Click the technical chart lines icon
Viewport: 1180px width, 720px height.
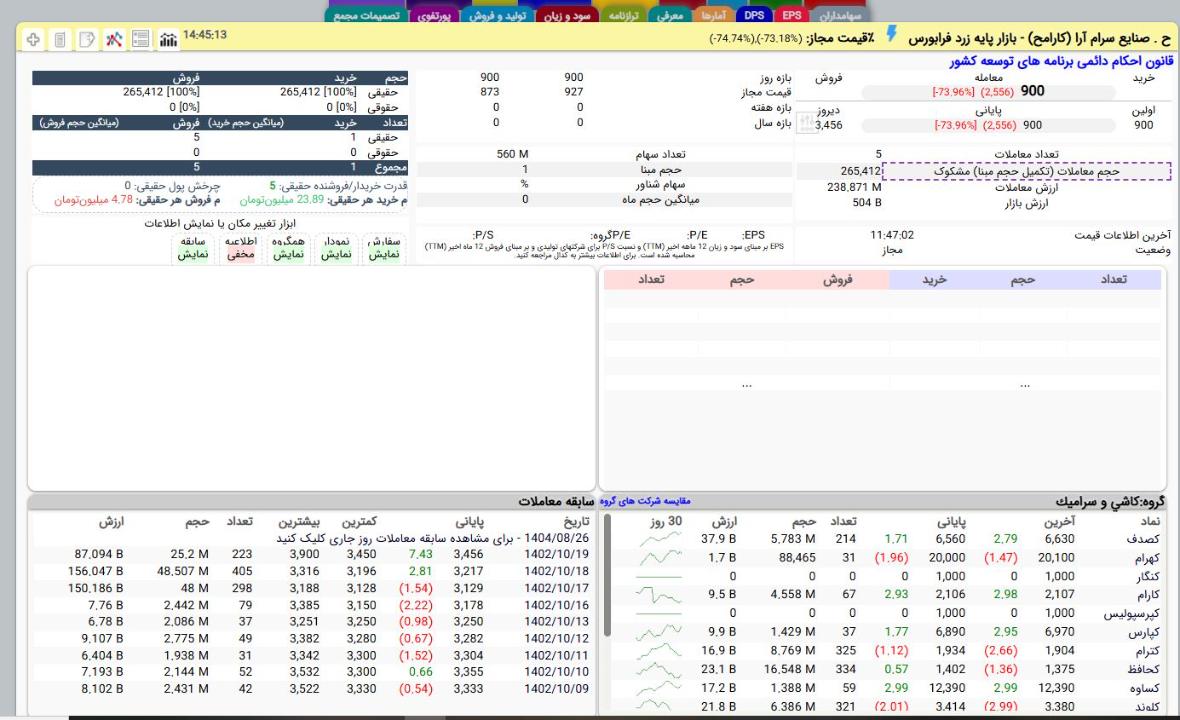pos(113,40)
